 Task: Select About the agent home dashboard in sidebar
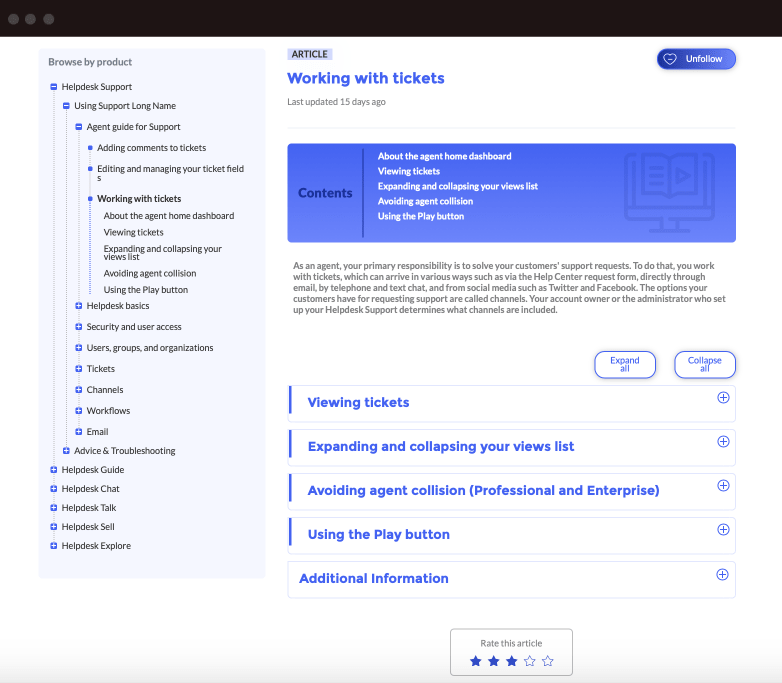pyautogui.click(x=169, y=216)
